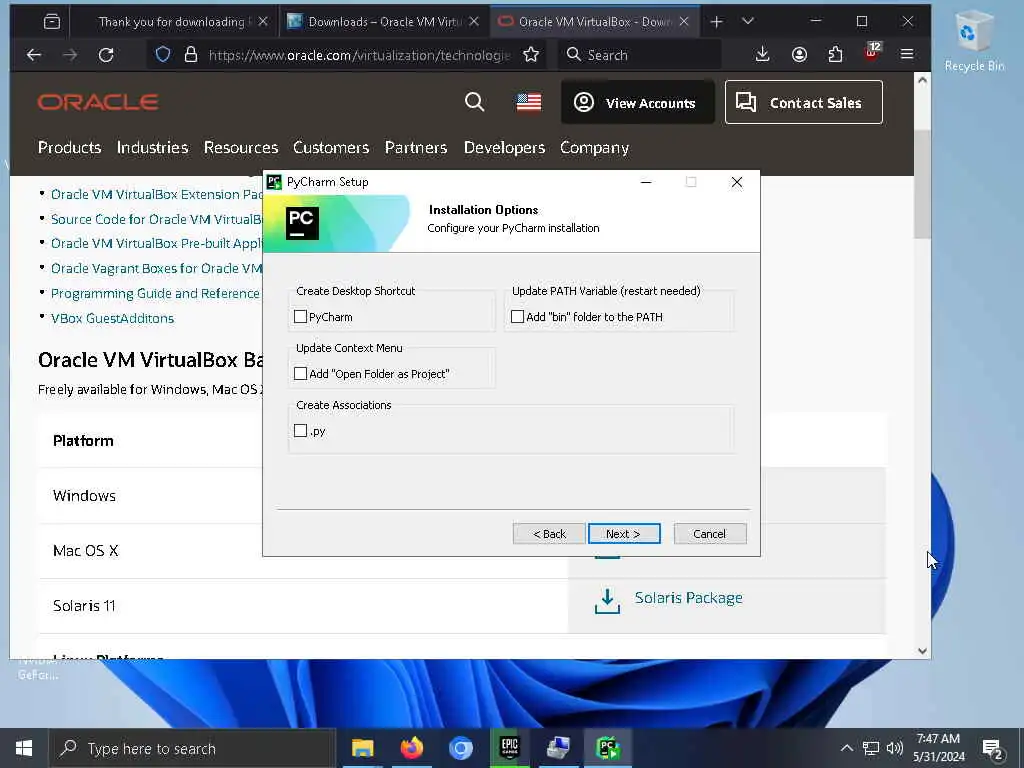
Task: Click Next in PyCharm Setup
Action: pos(624,534)
